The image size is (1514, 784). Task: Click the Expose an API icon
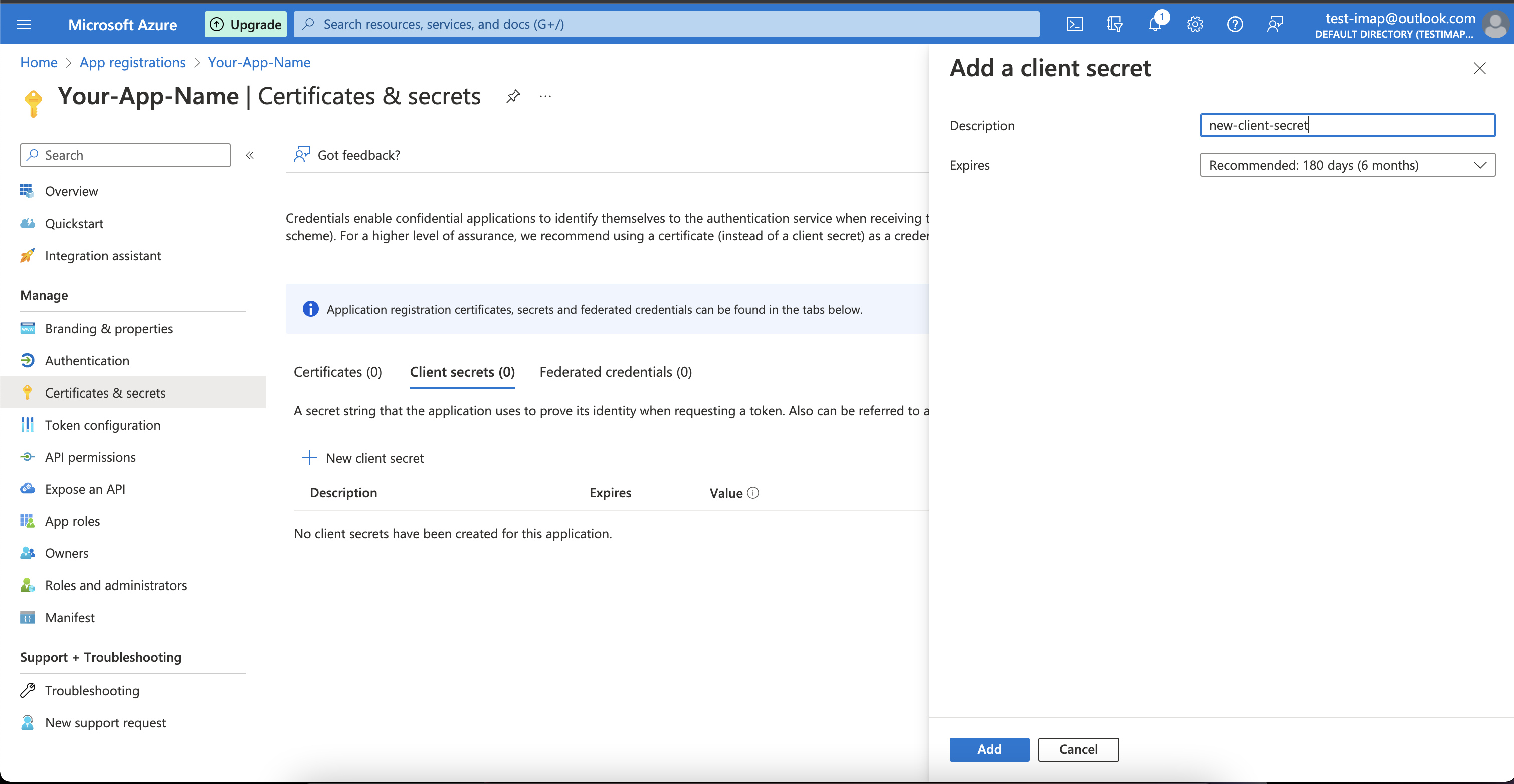(27, 488)
